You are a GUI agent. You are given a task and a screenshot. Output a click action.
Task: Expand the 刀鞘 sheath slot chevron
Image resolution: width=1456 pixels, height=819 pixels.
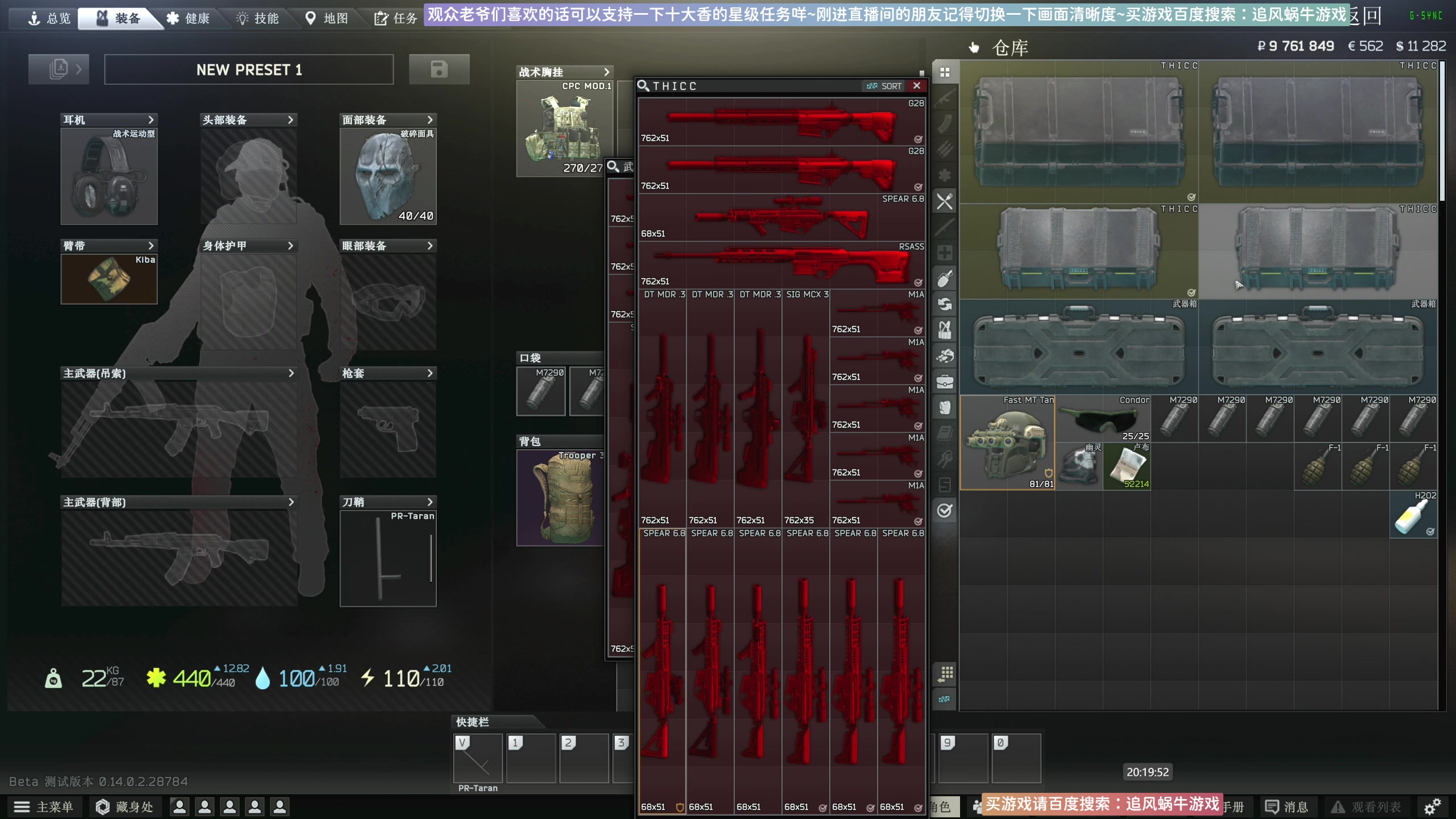(x=430, y=502)
